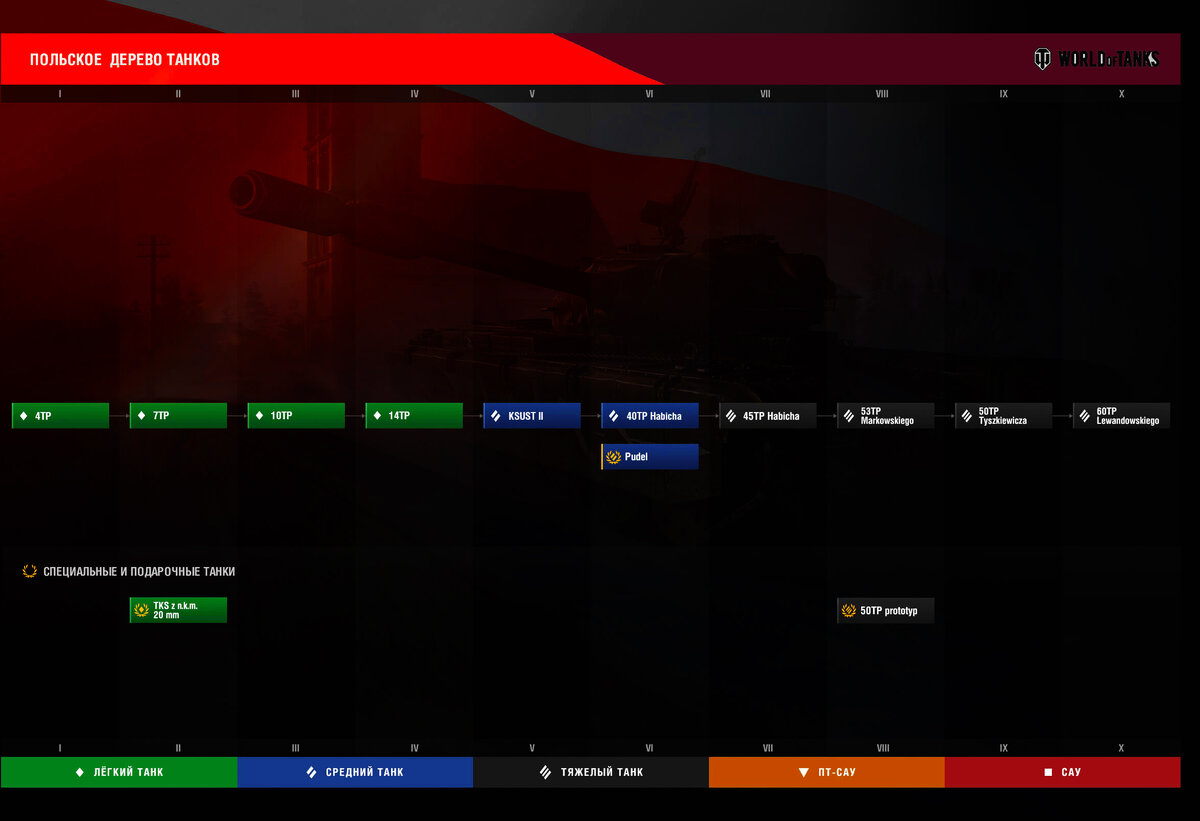Select the 50TP Tyszkiewicza tank
This screenshot has height=821, width=1200.
pyautogui.click(x=1004, y=416)
